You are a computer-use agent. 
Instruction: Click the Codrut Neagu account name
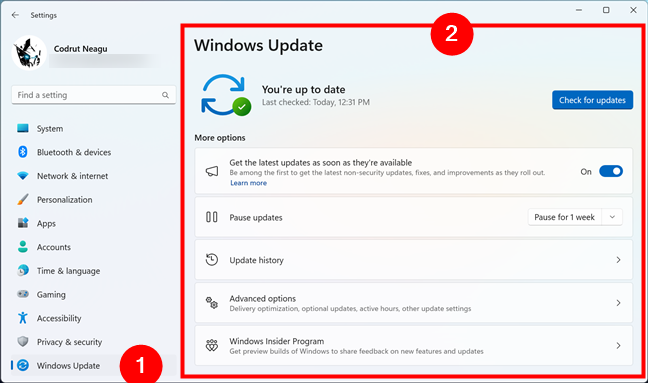81,49
